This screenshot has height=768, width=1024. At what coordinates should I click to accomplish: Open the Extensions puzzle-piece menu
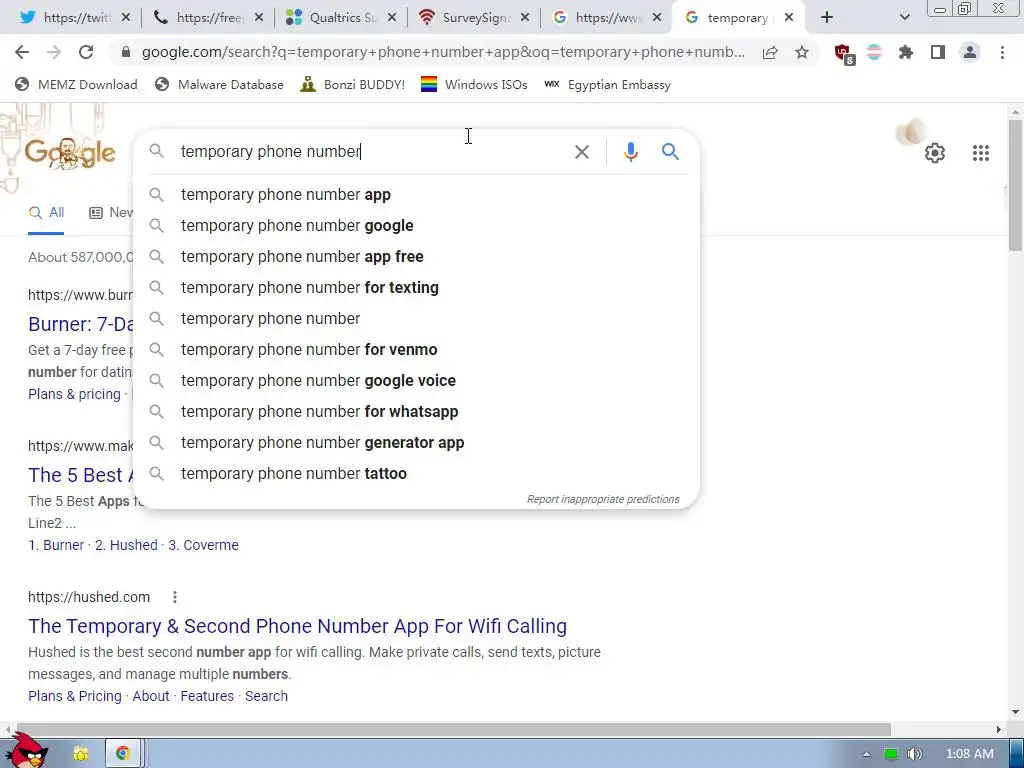point(906,52)
